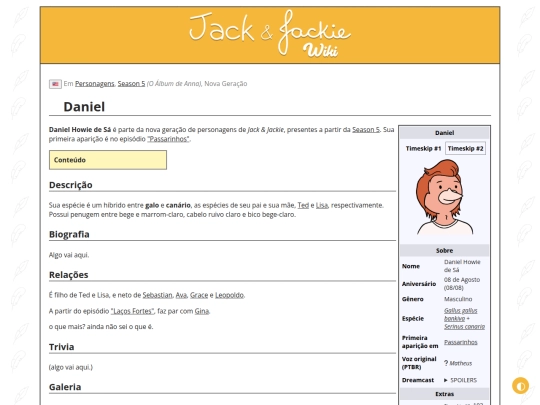
Task: Open the Personagens breadcrumb link
Action: point(94,84)
